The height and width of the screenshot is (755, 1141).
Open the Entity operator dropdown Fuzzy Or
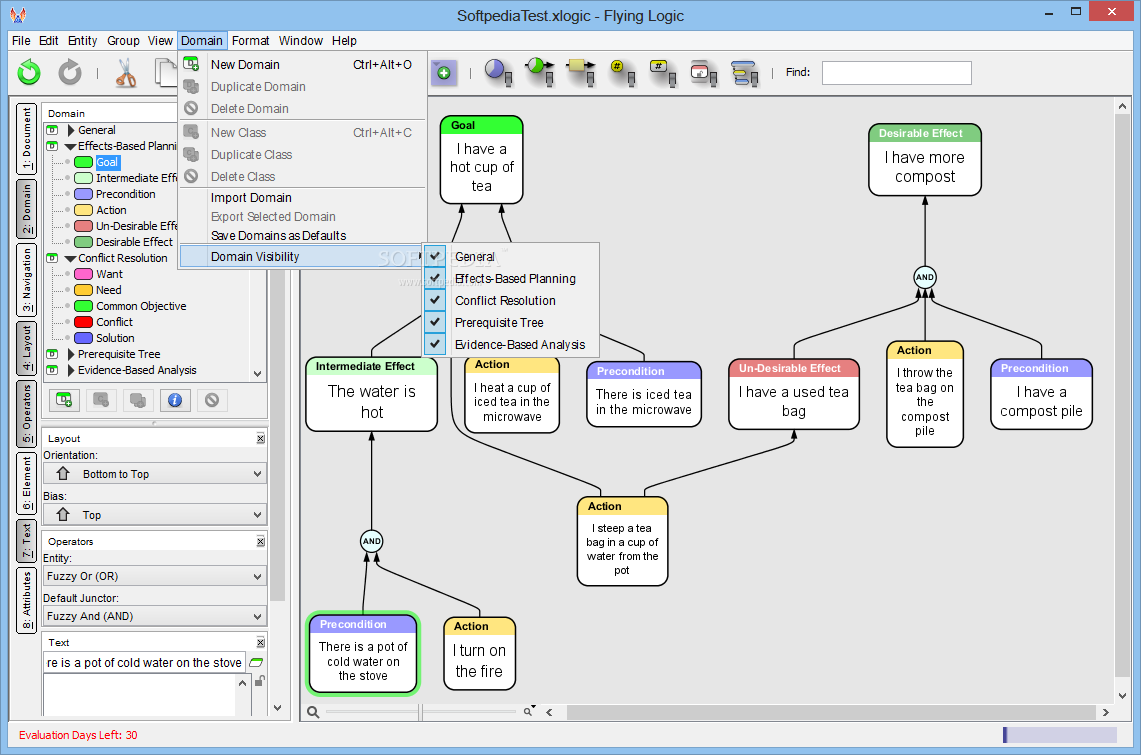[x=155, y=576]
